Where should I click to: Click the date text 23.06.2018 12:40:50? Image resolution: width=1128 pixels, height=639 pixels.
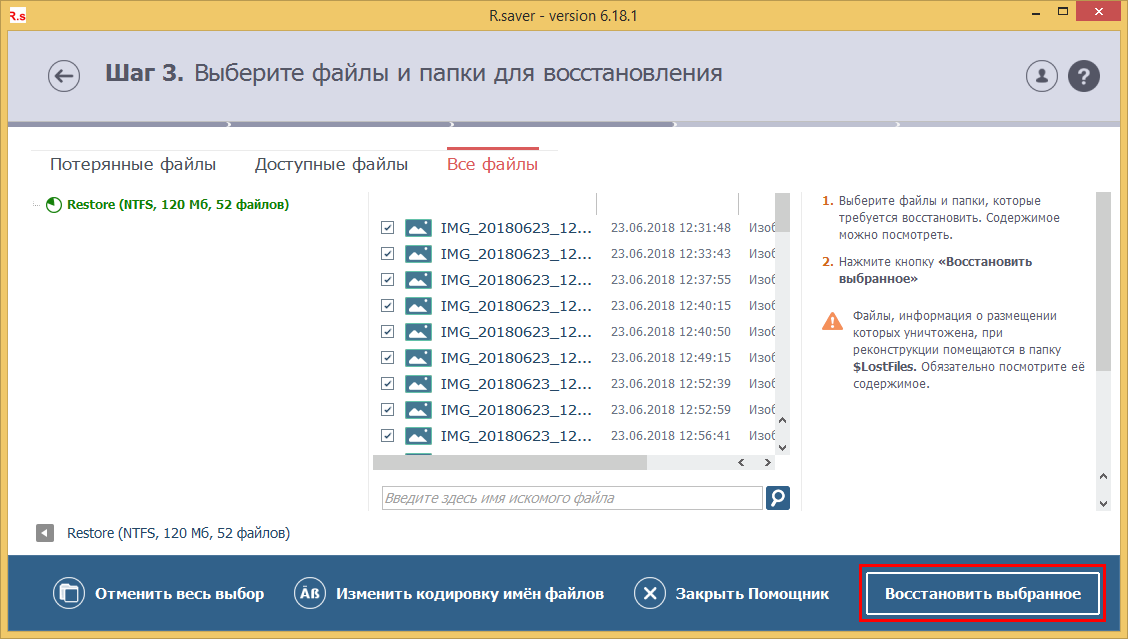670,332
